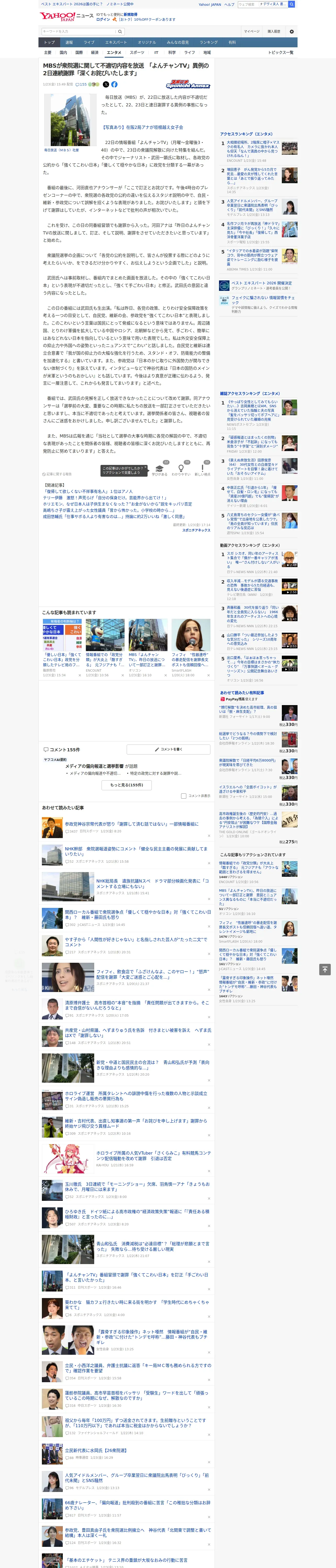Share the article on Facebook
Image resolution: width=336 pixels, height=1568 pixels.
(114, 85)
